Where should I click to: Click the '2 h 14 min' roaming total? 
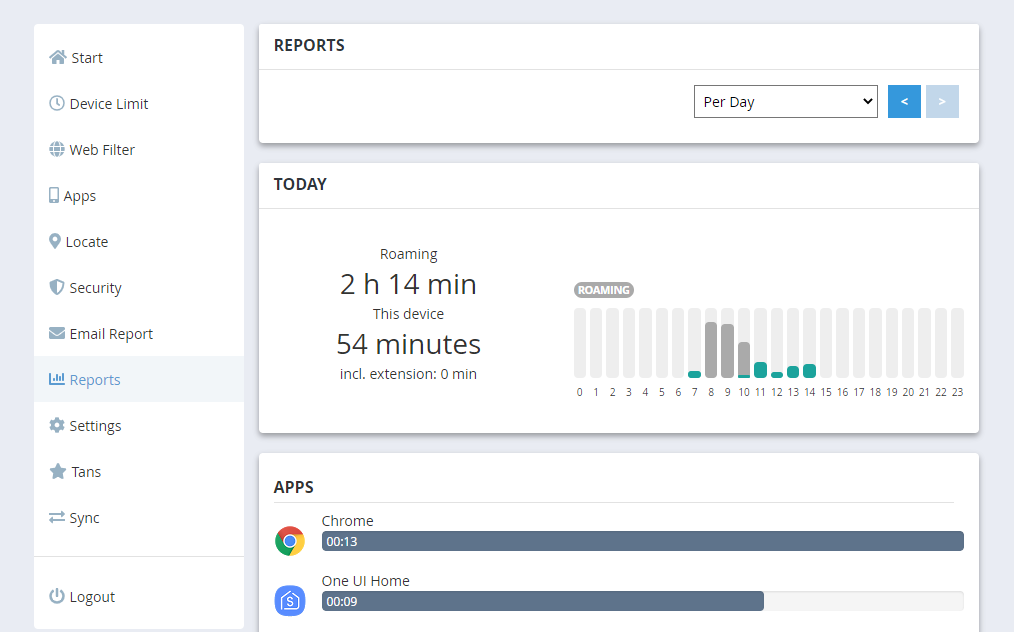pos(408,284)
